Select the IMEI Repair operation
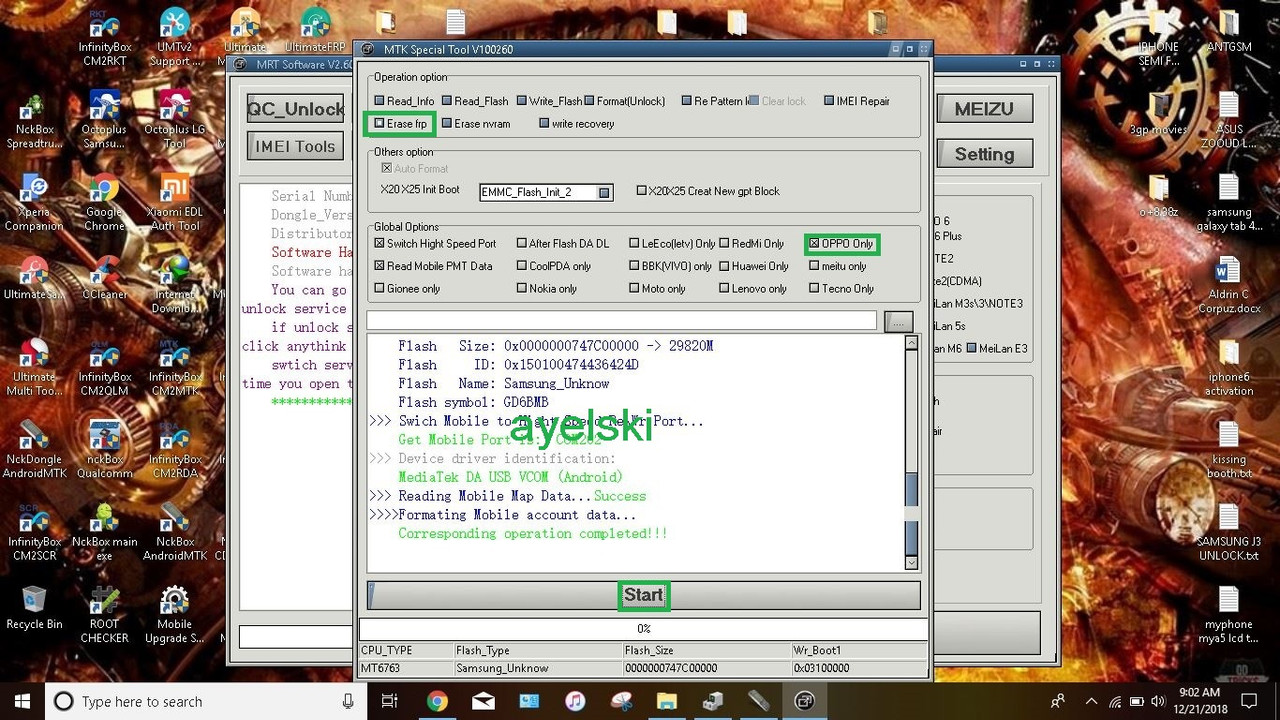 click(x=857, y=101)
